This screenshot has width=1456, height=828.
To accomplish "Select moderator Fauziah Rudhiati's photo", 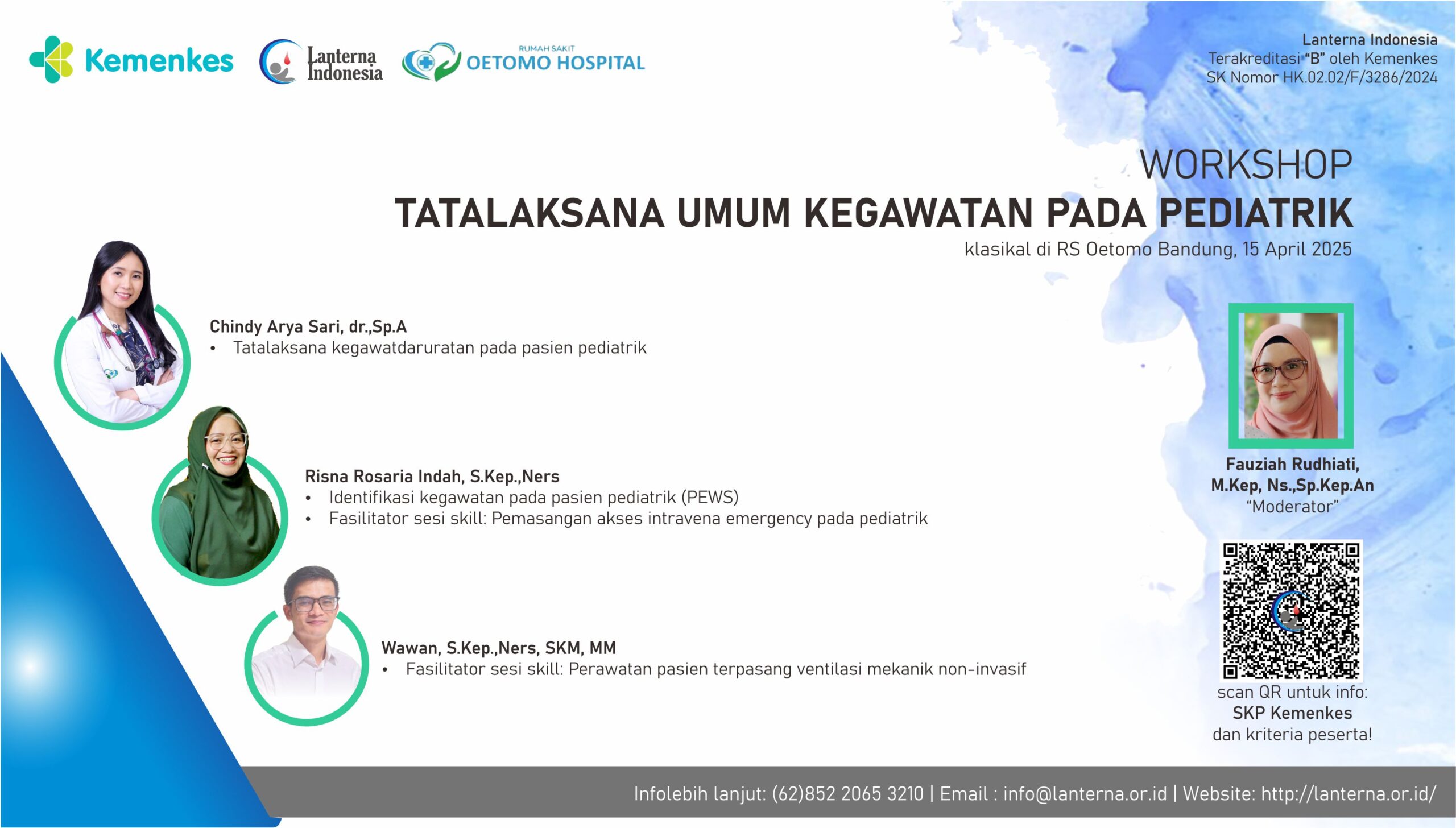I will (1291, 375).
